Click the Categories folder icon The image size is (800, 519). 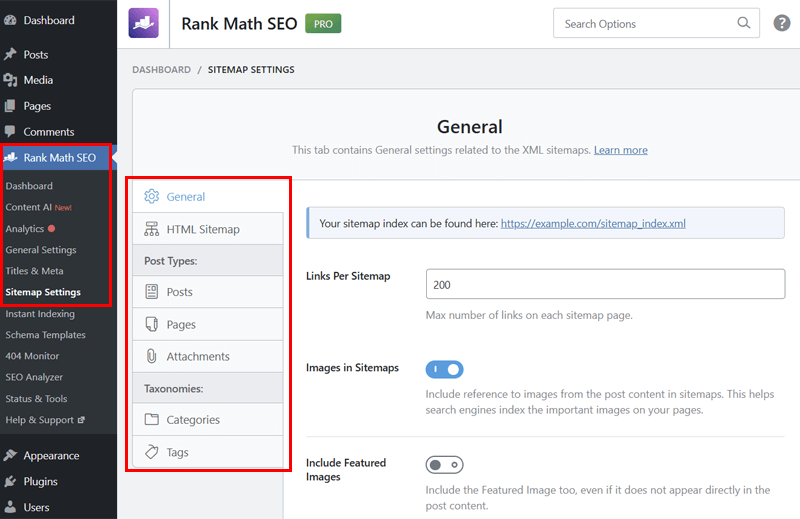pyautogui.click(x=152, y=419)
